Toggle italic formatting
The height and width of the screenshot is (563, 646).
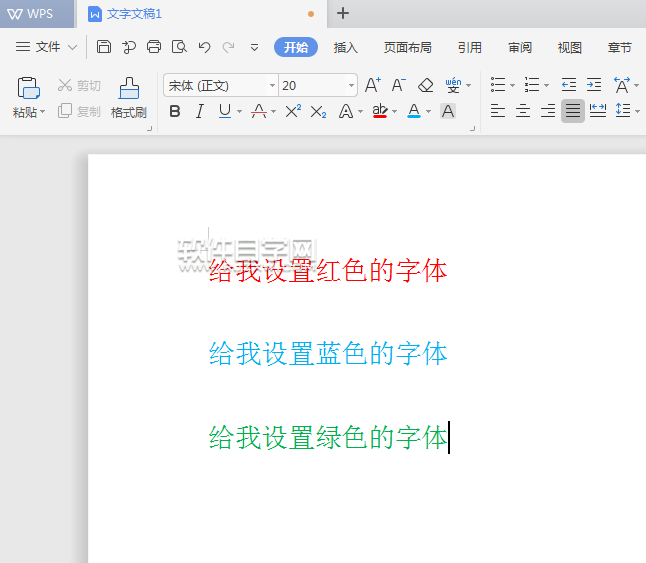point(199,111)
